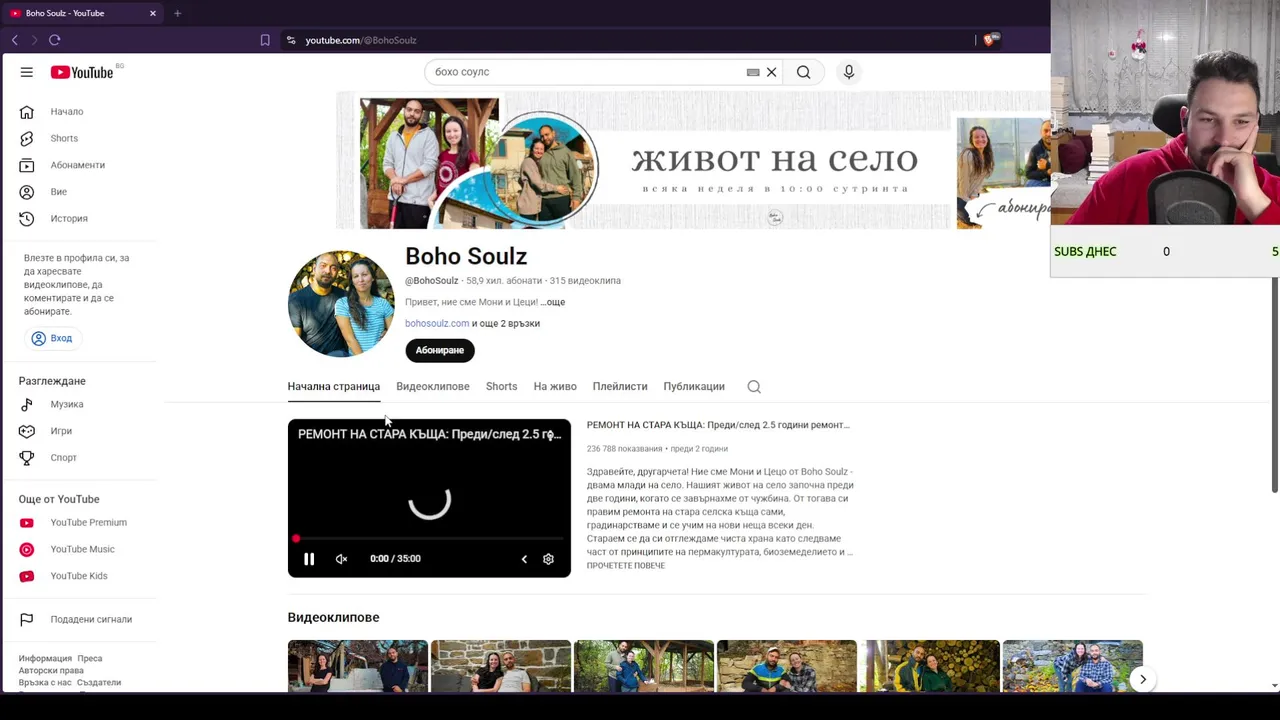The height and width of the screenshot is (720, 1280).
Task: Open the video player settings gear
Action: [548, 559]
